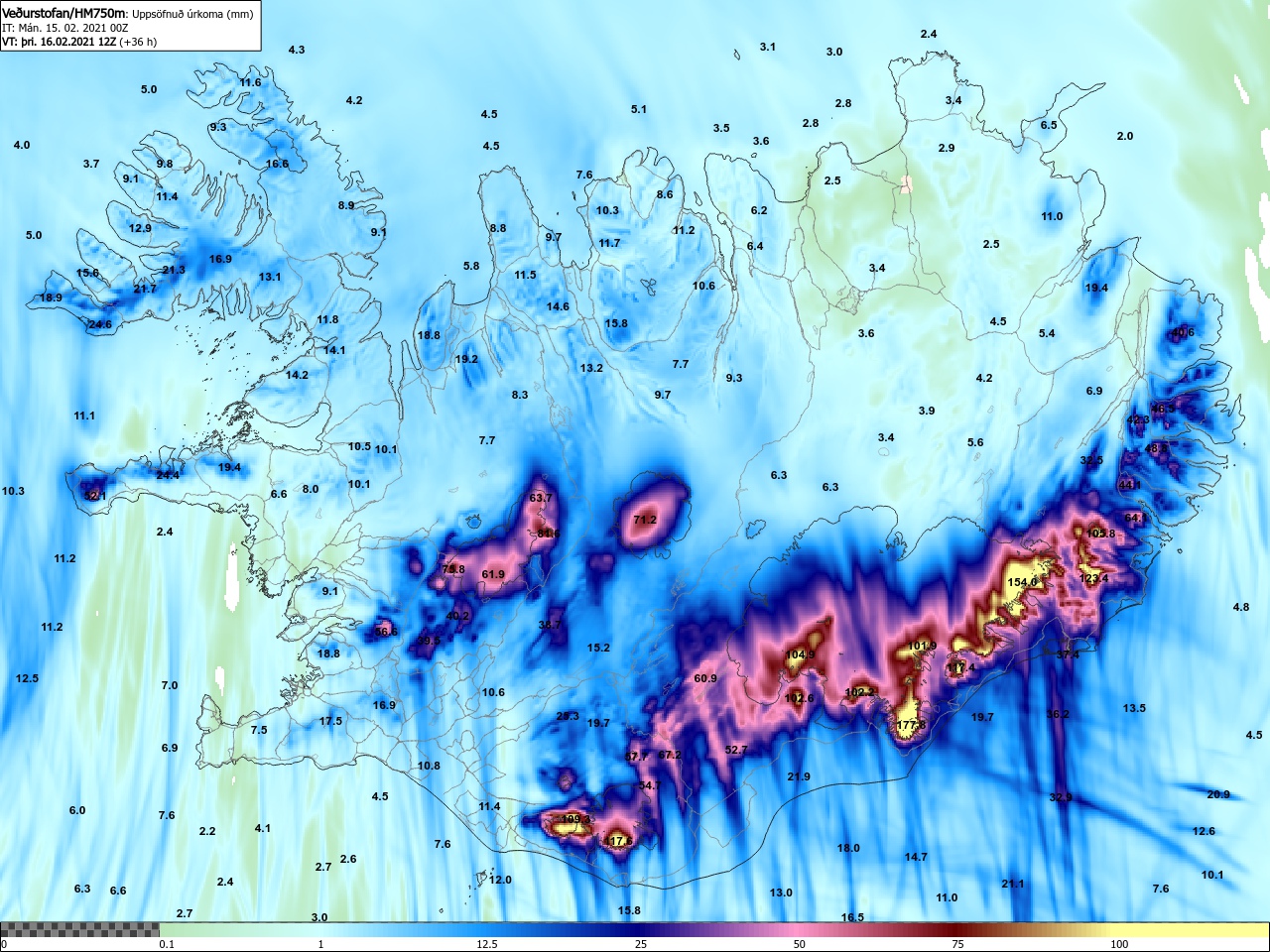
Task: Click the 12.9 value on the map
Action: point(140,228)
